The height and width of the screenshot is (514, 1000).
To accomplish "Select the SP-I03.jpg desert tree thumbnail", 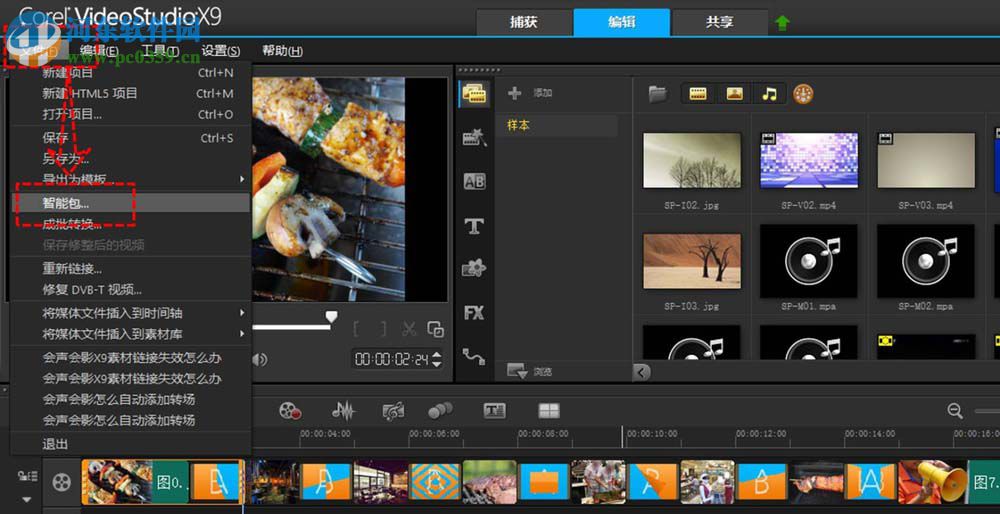I will pyautogui.click(x=692, y=261).
